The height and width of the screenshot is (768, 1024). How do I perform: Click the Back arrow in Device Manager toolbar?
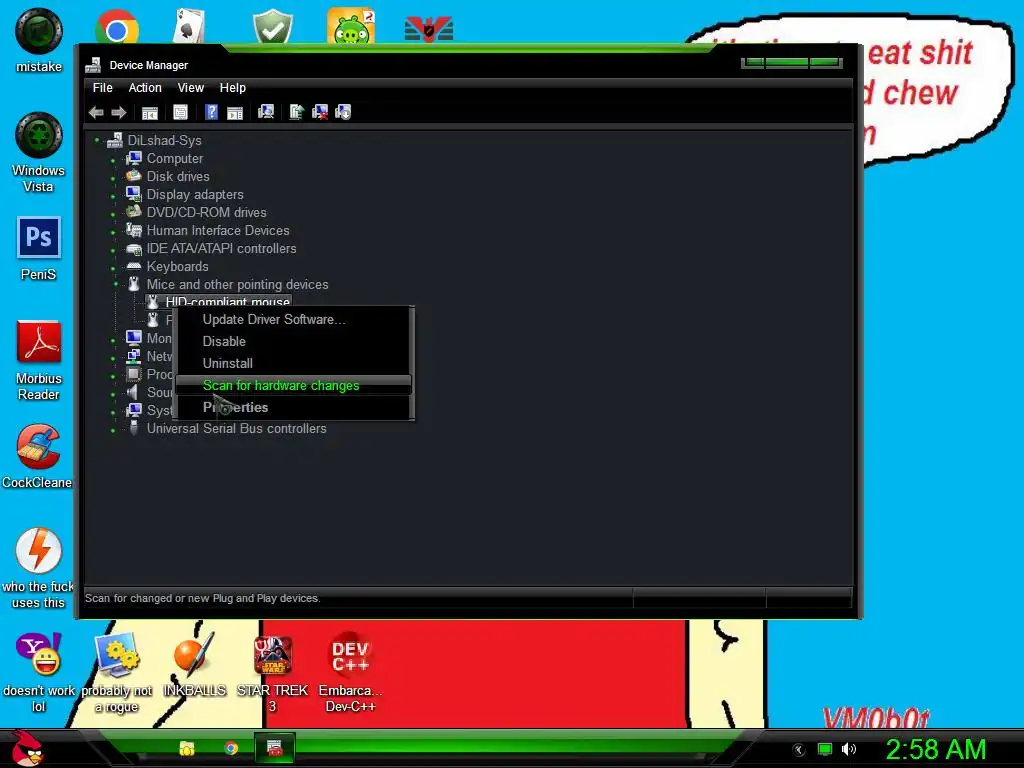click(x=96, y=112)
